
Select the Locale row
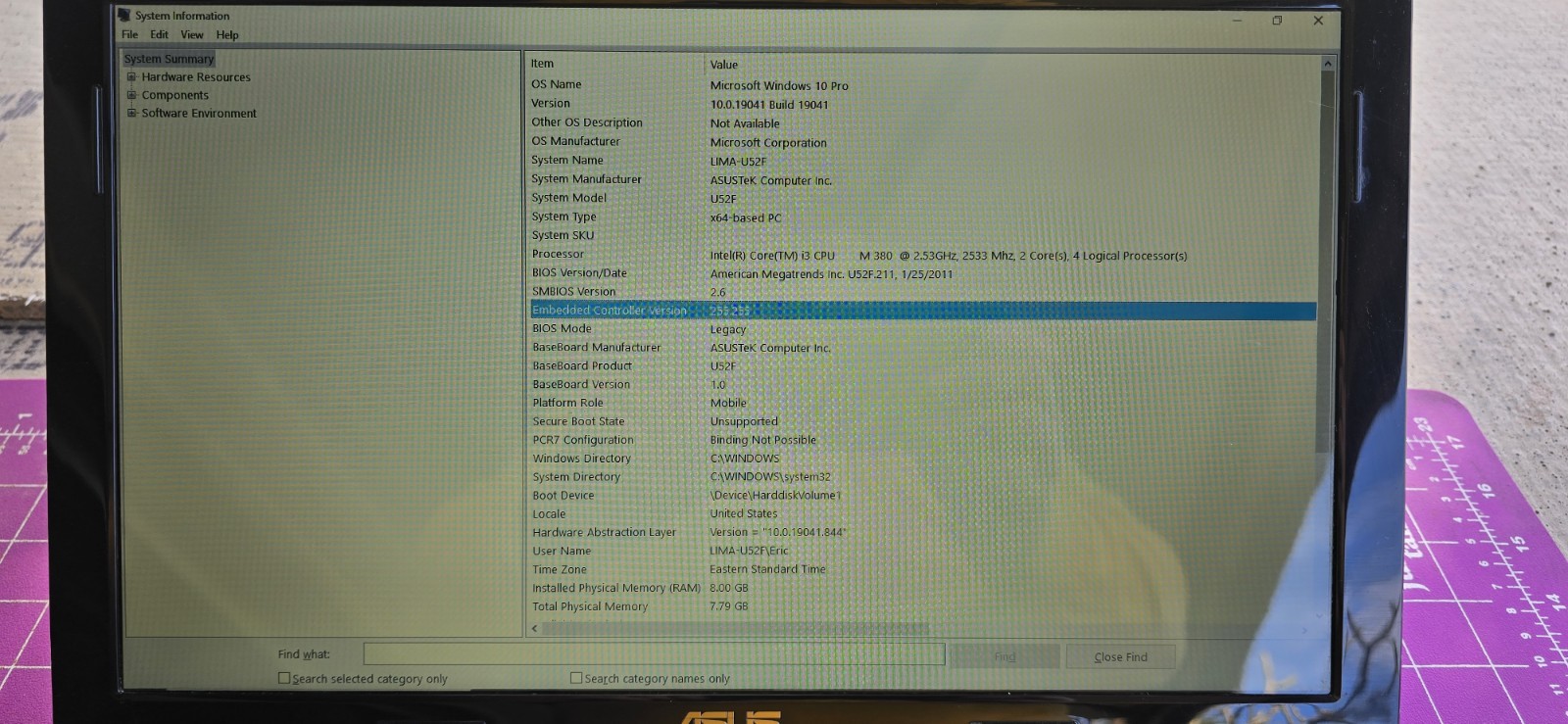point(921,514)
